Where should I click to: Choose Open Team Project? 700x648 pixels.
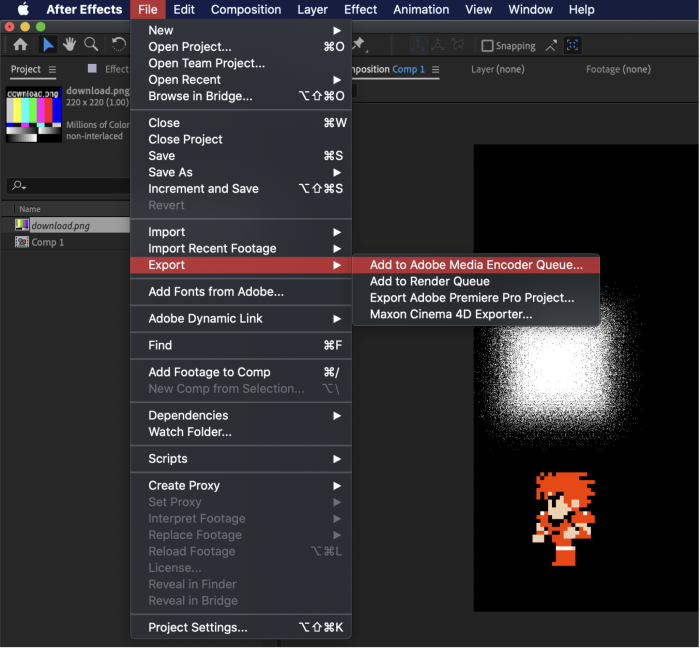(241, 63)
